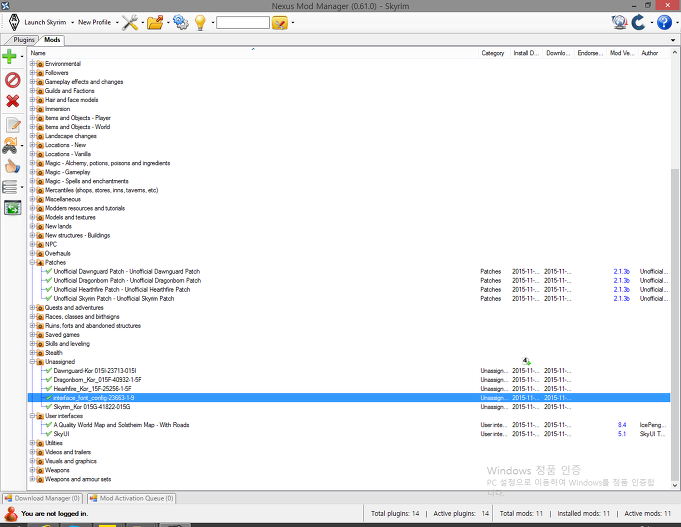Image resolution: width=681 pixels, height=527 pixels.
Task: Sort by the Install Date column header
Action: (x=526, y=53)
